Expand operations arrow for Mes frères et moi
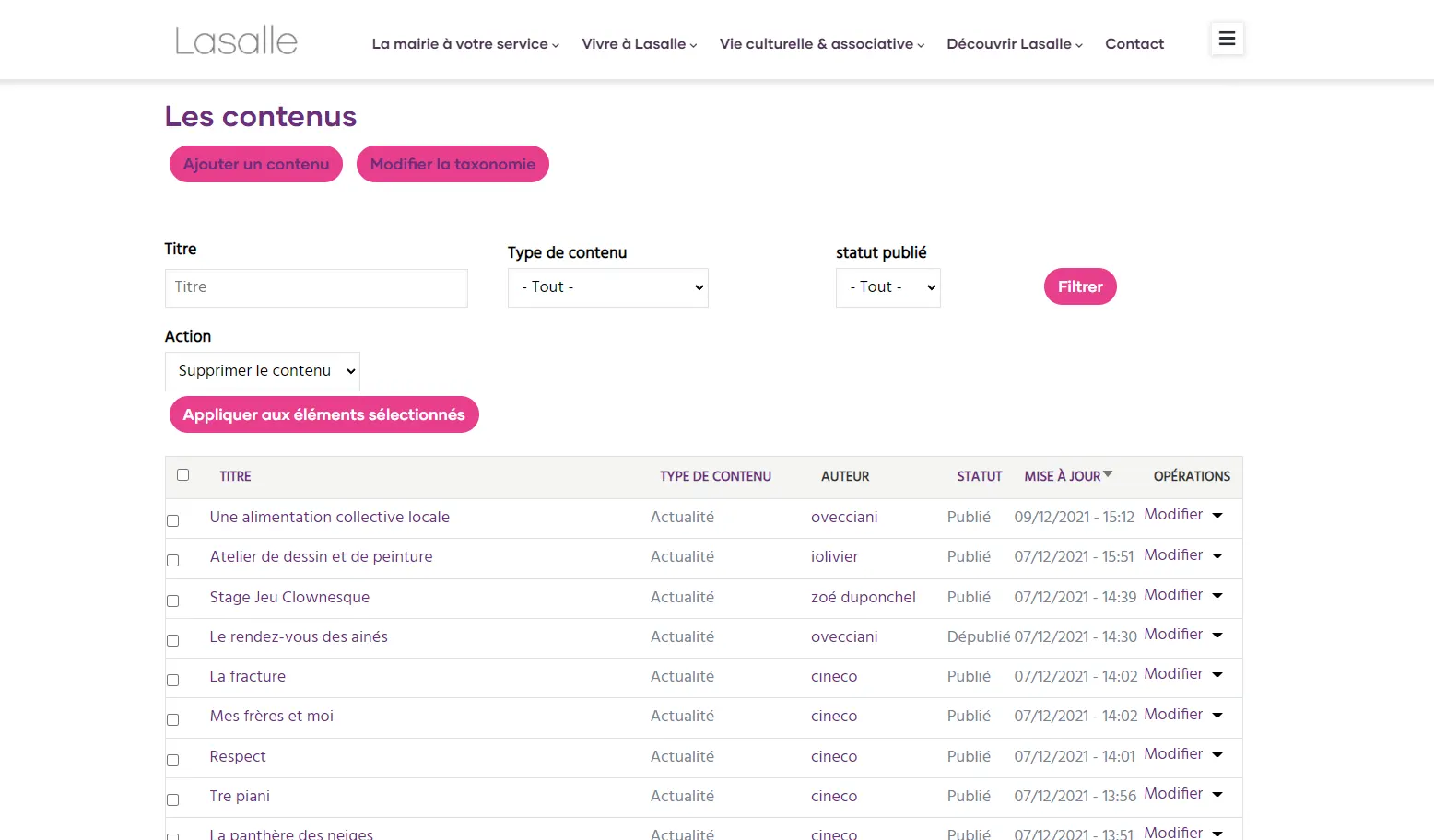1434x840 pixels. tap(1217, 715)
